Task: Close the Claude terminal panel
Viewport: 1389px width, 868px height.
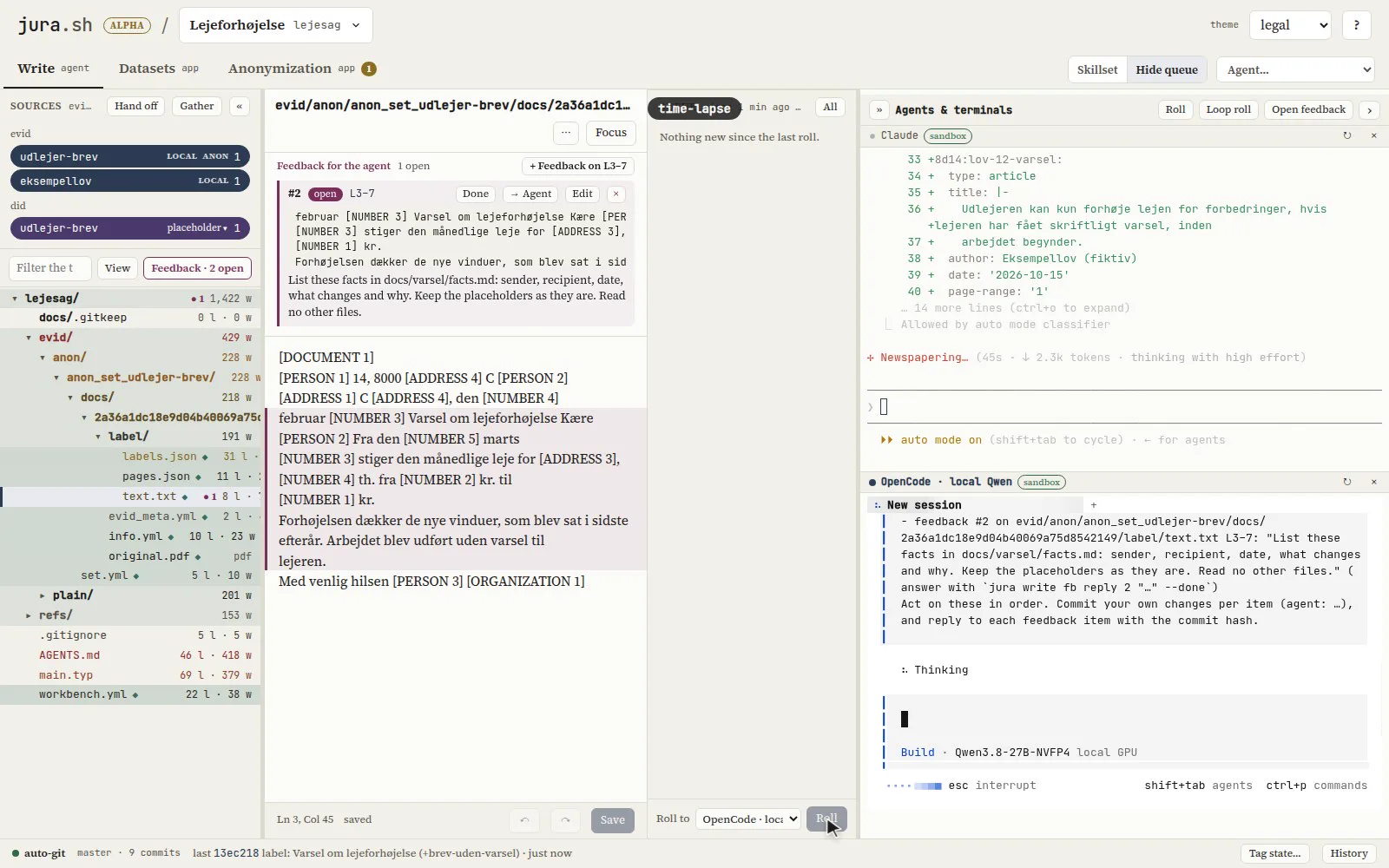Action: pyautogui.click(x=1373, y=135)
